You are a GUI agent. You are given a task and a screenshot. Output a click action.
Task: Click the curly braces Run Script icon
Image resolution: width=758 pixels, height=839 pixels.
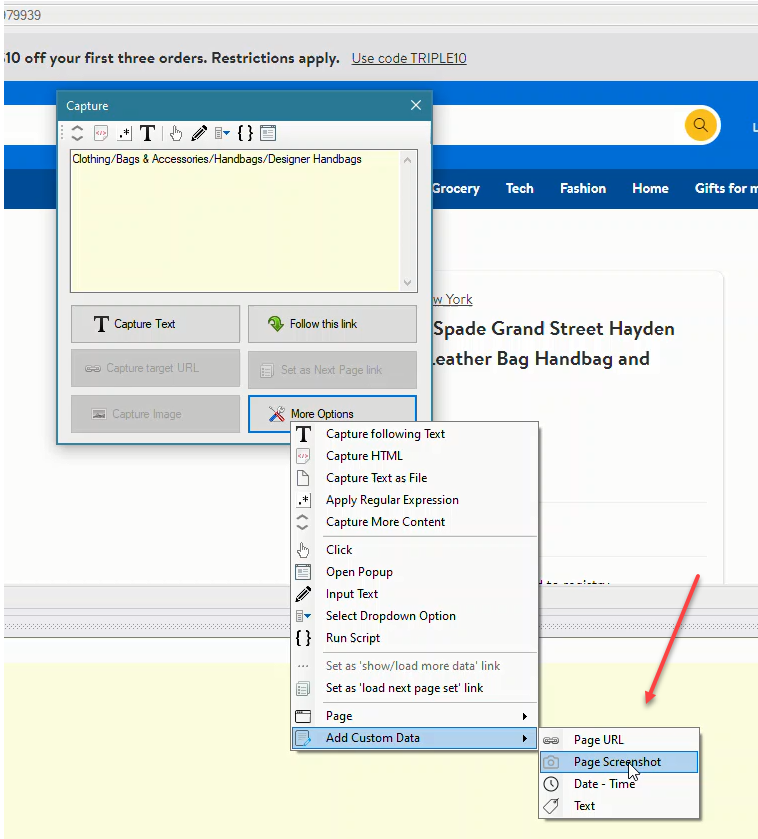245,133
